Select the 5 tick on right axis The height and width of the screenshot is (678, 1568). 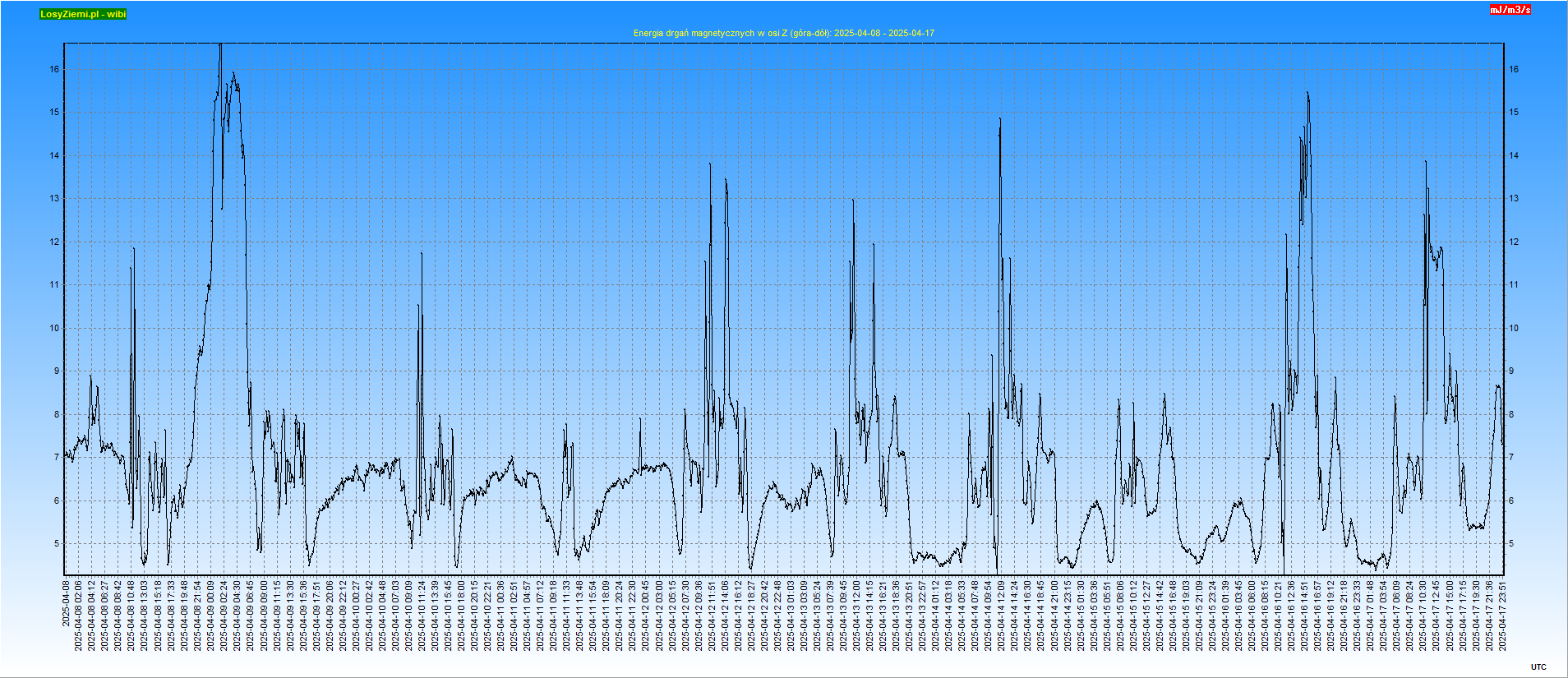(x=1510, y=544)
